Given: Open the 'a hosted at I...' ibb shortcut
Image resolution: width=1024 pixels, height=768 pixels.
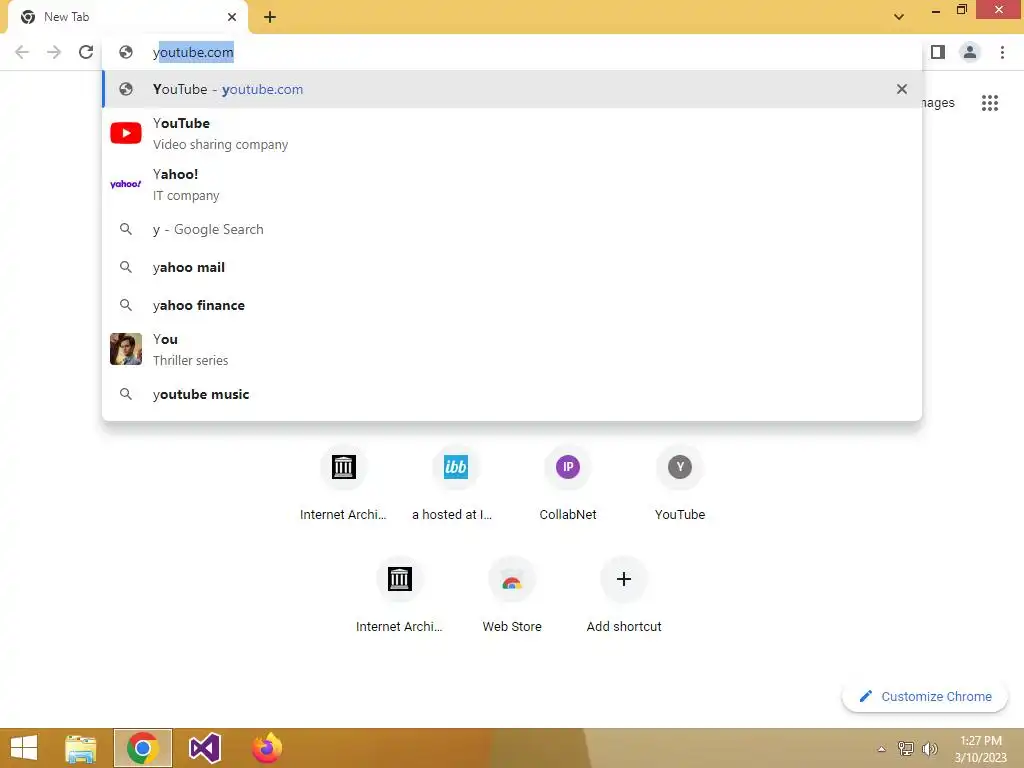Looking at the screenshot, I should [x=455, y=483].
